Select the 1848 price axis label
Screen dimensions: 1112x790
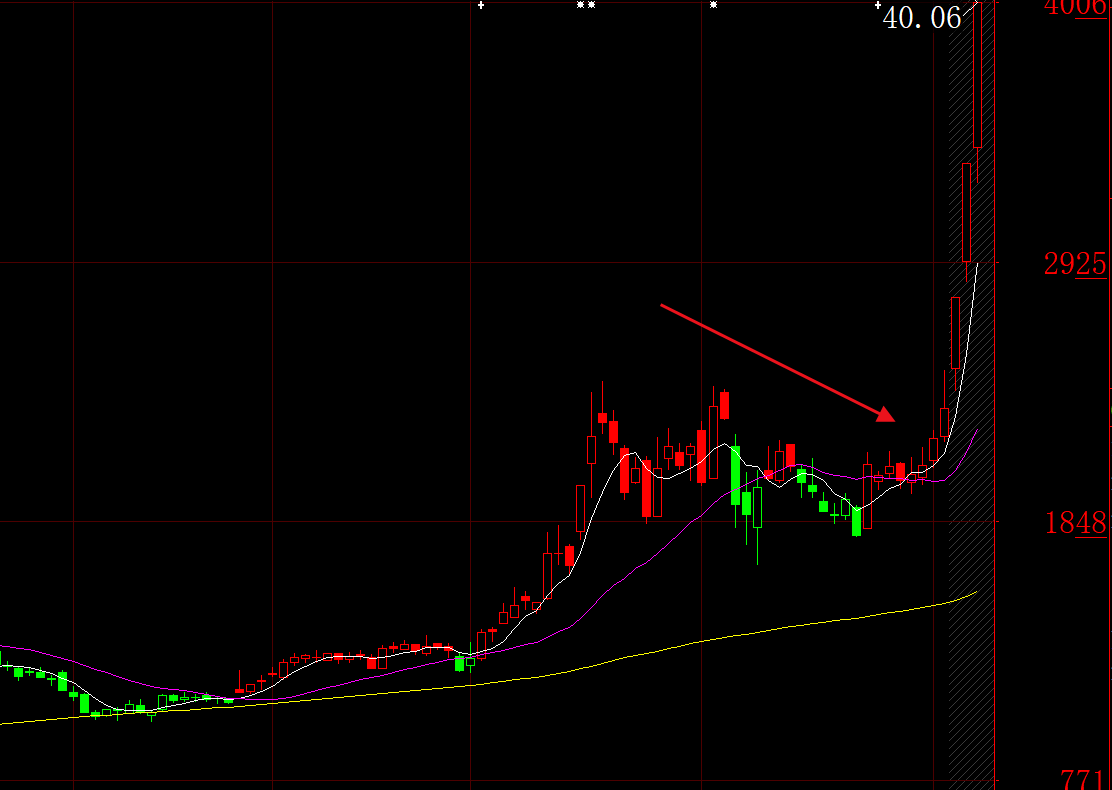tap(1075, 524)
